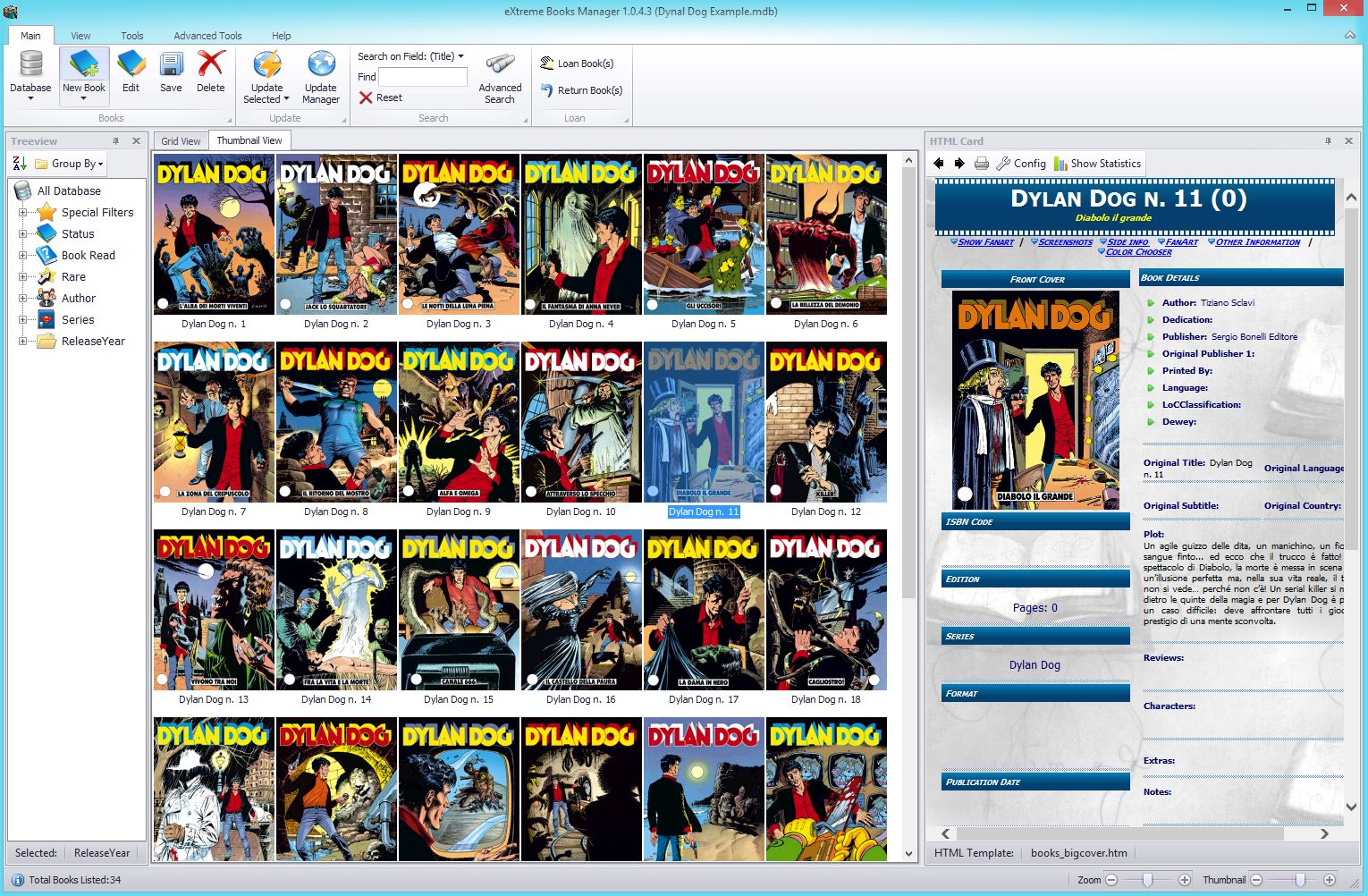This screenshot has height=896, width=1368.
Task: Click the Other Information link
Action: tap(1258, 242)
